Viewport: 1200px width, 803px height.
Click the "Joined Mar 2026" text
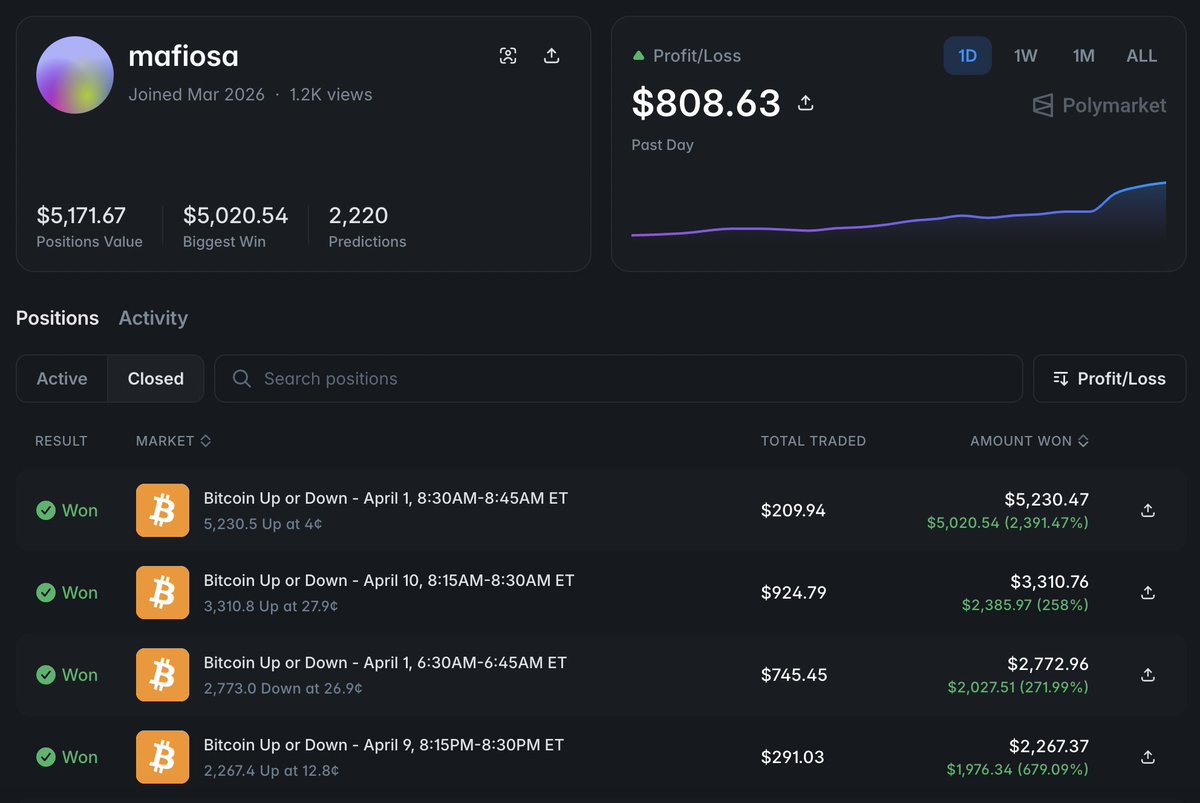[197, 95]
